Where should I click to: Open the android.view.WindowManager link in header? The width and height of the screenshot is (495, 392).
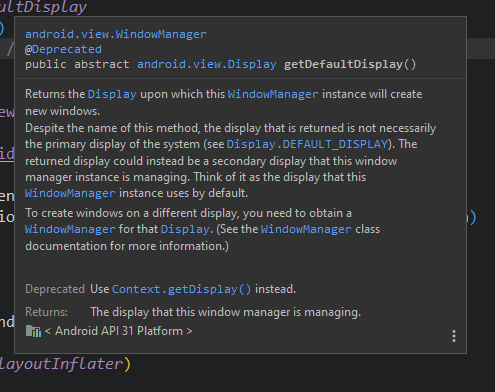click(x=116, y=34)
